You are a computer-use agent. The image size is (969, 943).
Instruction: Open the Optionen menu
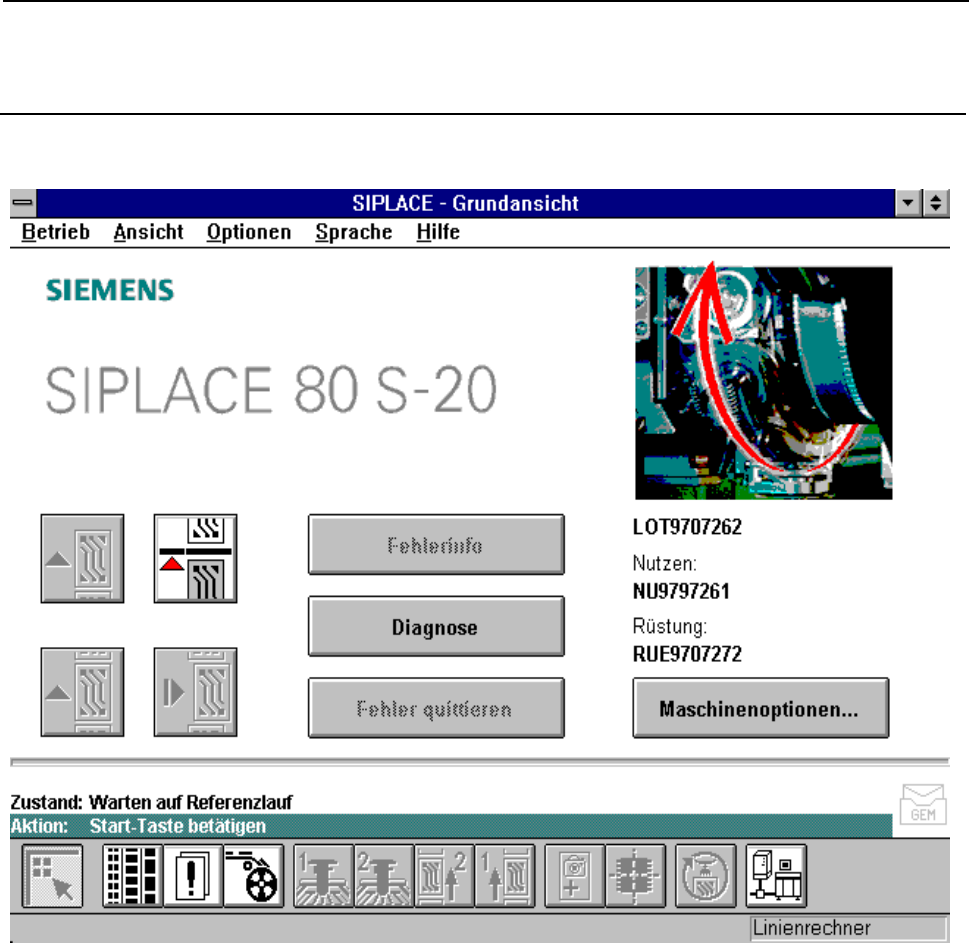click(x=249, y=232)
